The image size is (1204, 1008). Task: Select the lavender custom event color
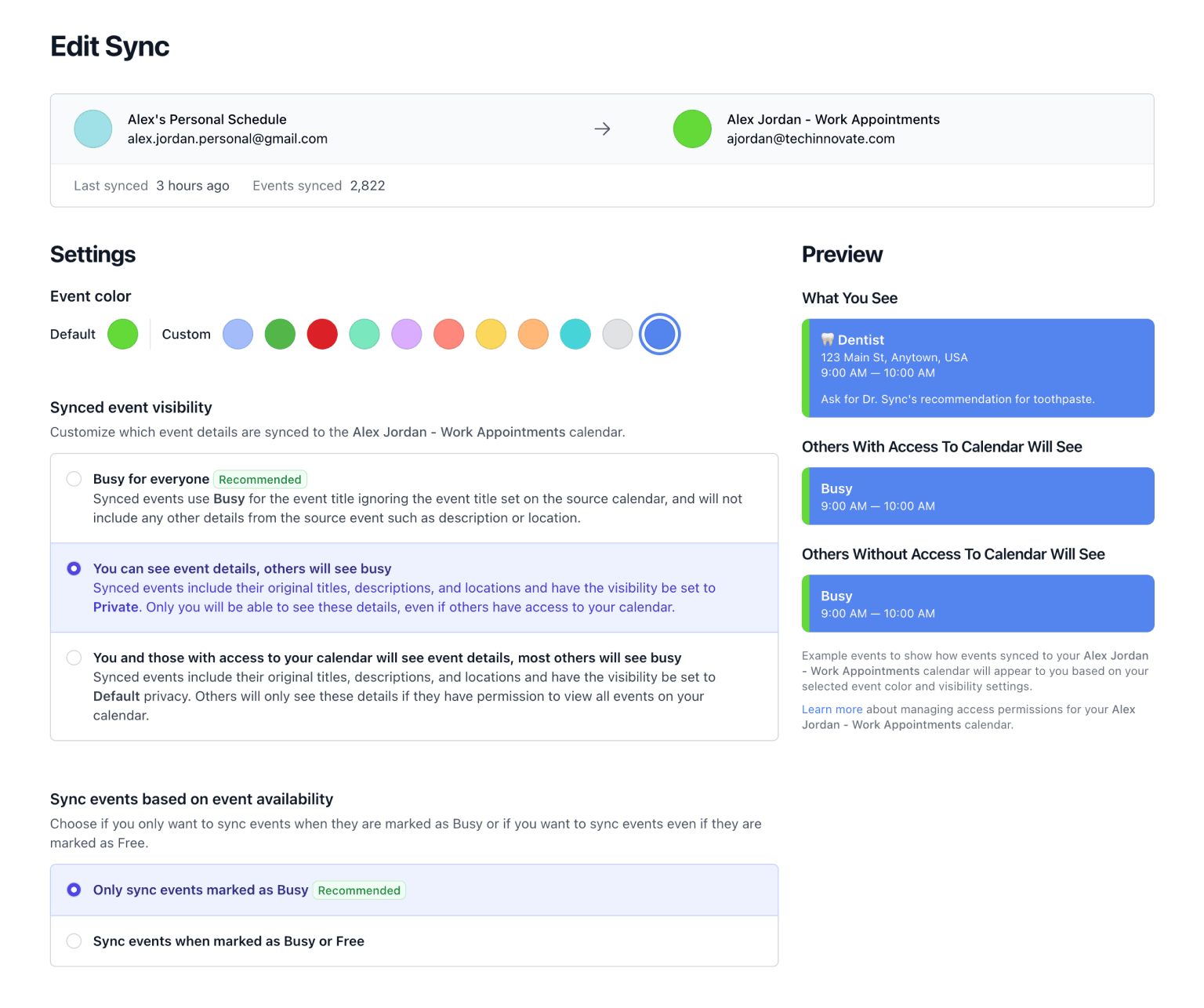(406, 333)
